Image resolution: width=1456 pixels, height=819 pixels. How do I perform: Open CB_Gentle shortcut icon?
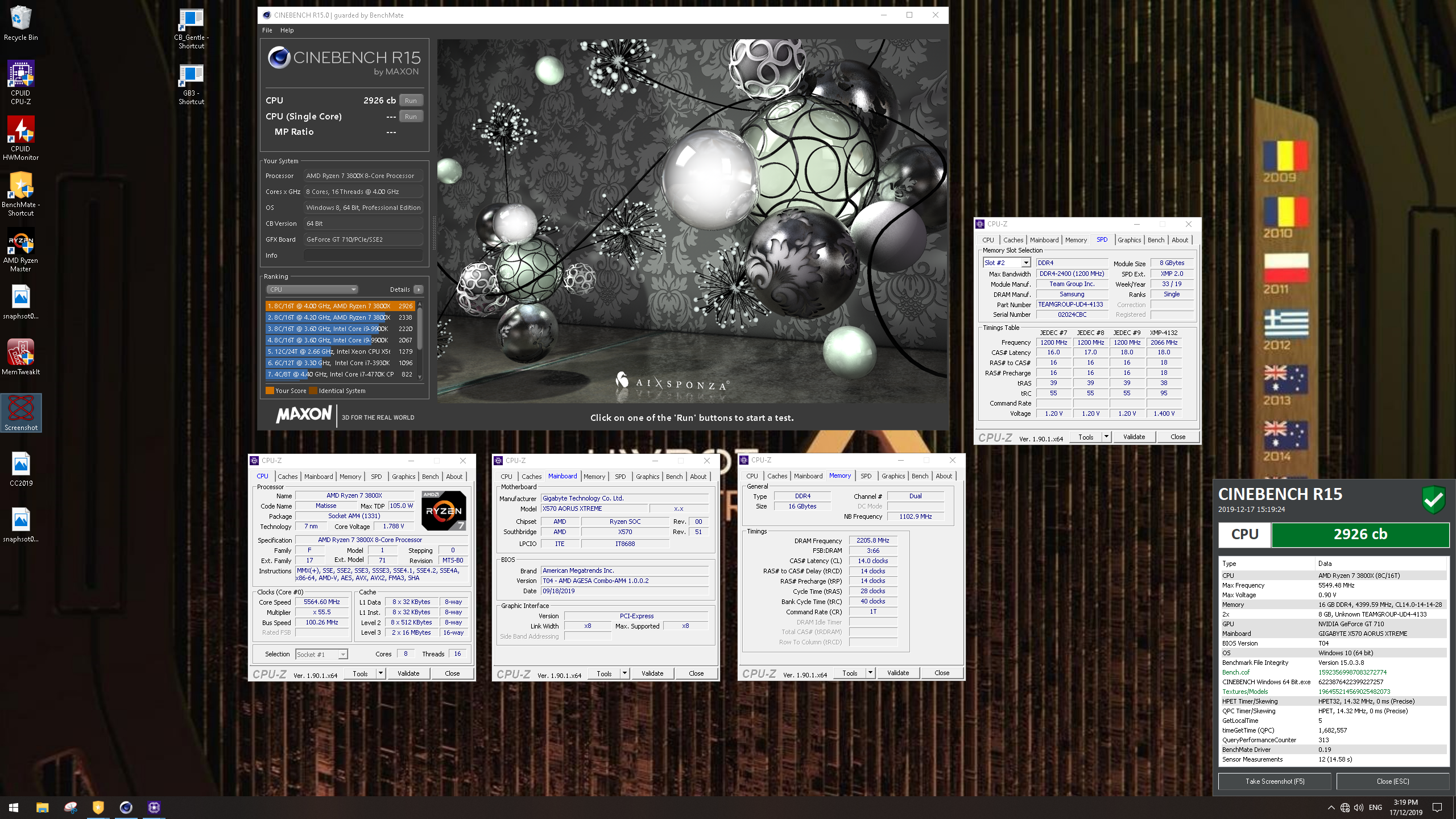(x=191, y=28)
